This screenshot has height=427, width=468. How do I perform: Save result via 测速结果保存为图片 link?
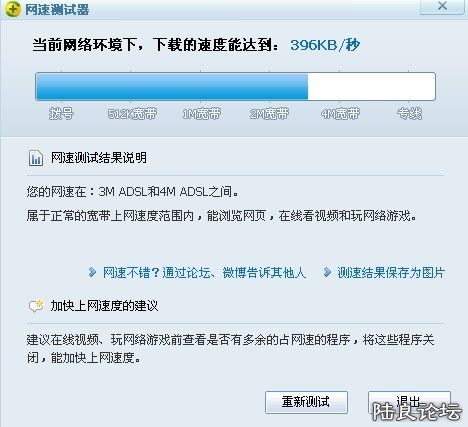coord(391,273)
